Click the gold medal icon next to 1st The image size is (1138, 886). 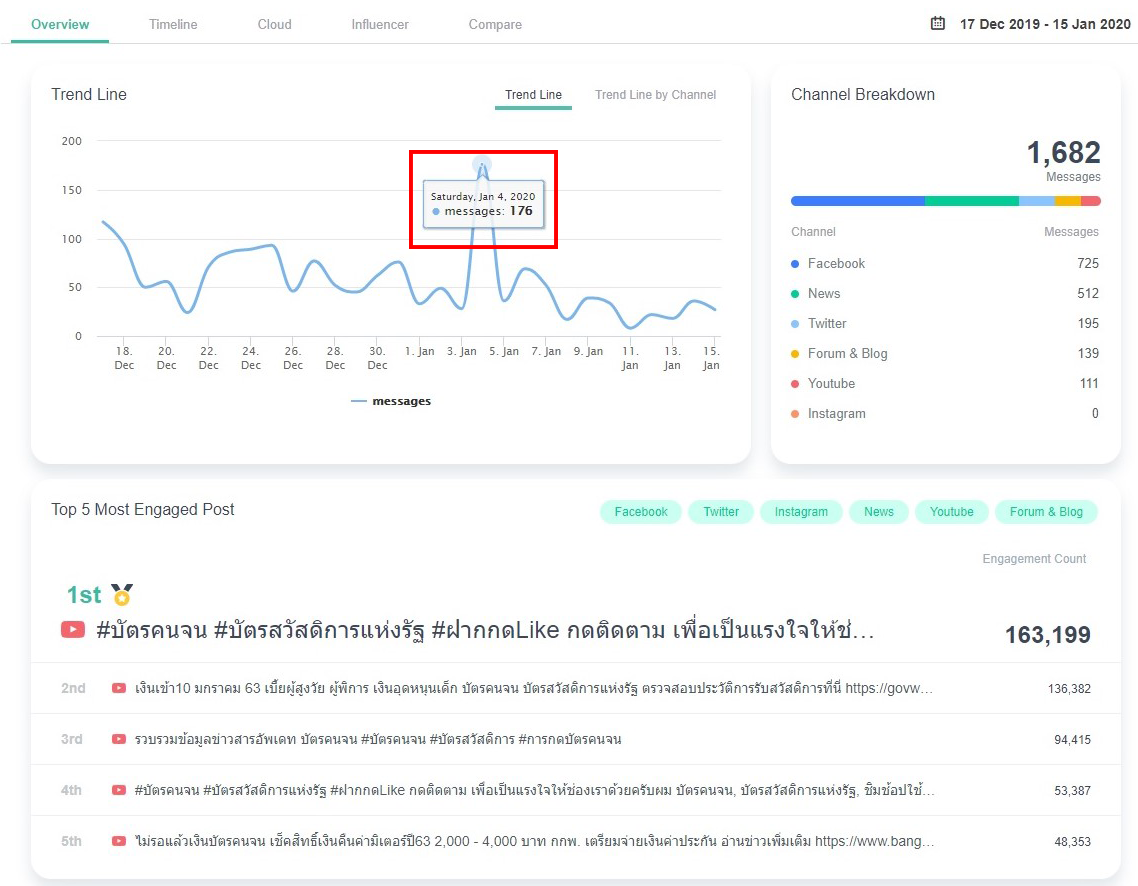122,595
